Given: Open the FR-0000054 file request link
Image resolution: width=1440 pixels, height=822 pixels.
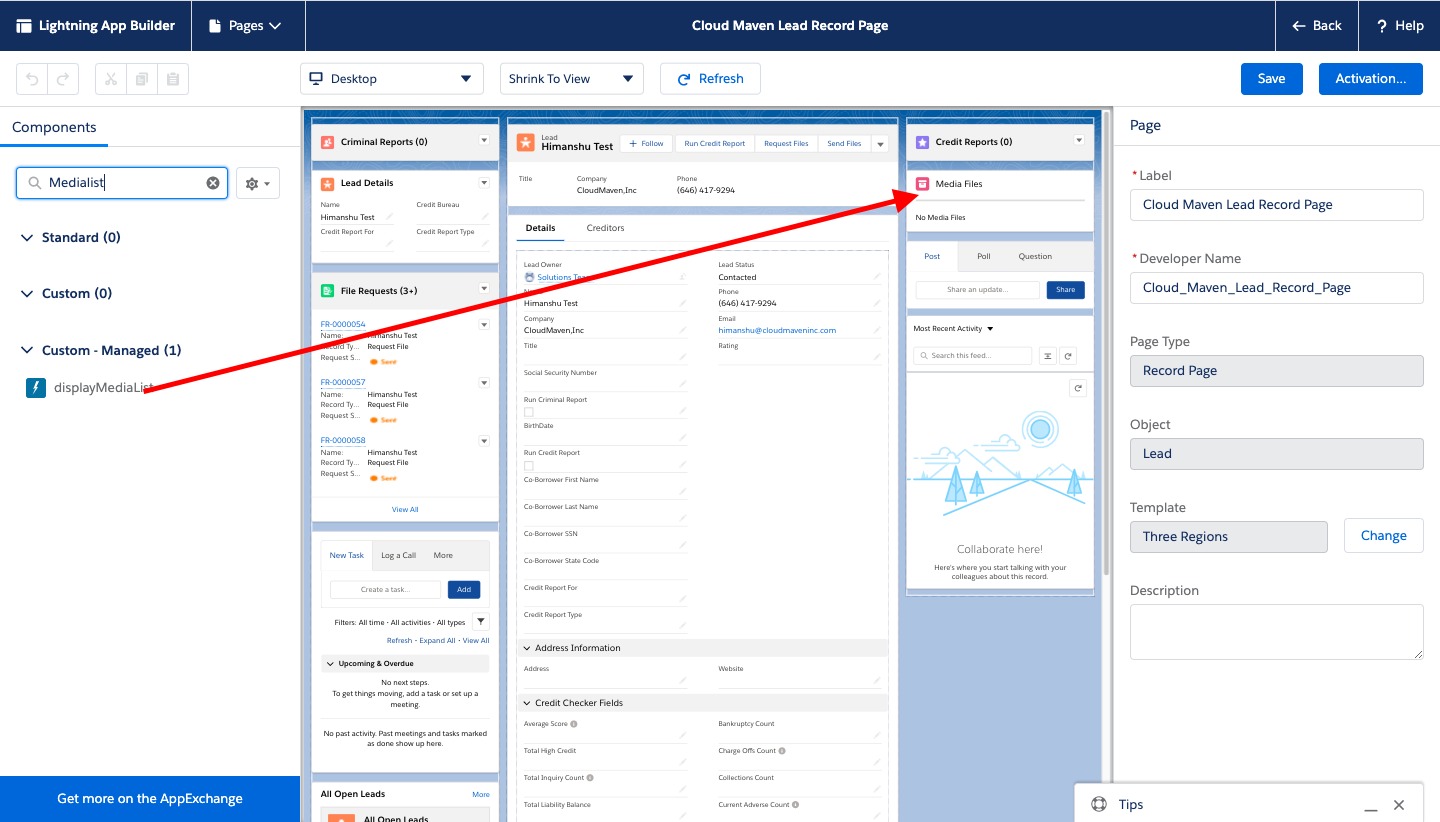Looking at the screenshot, I should 343,325.
